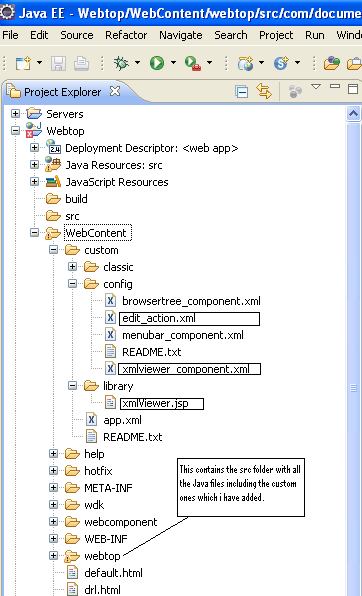
Task: Open the New wizard dropdown arrow
Action: [40, 62]
